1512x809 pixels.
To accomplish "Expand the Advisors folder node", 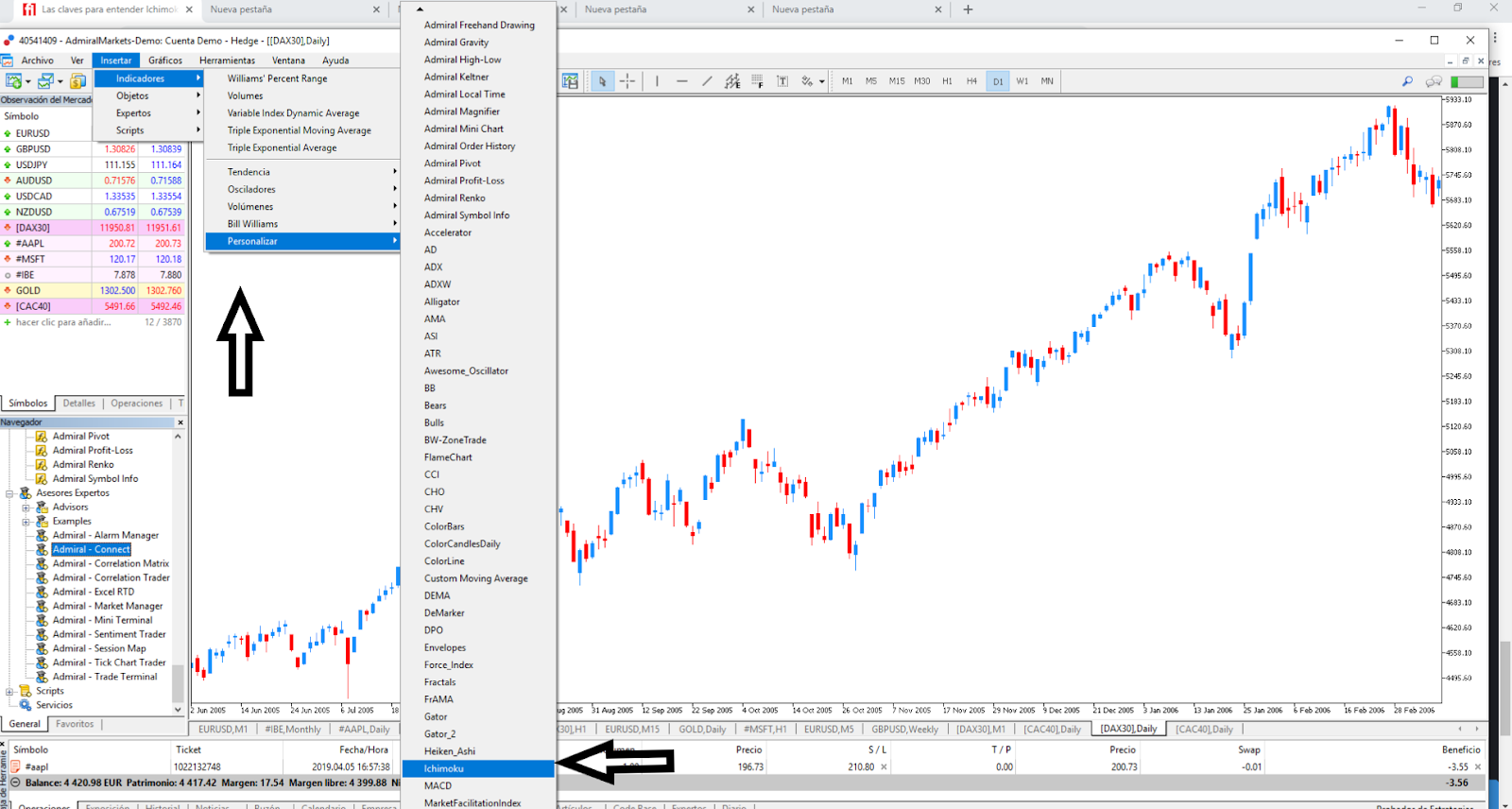I will pyautogui.click(x=26, y=508).
